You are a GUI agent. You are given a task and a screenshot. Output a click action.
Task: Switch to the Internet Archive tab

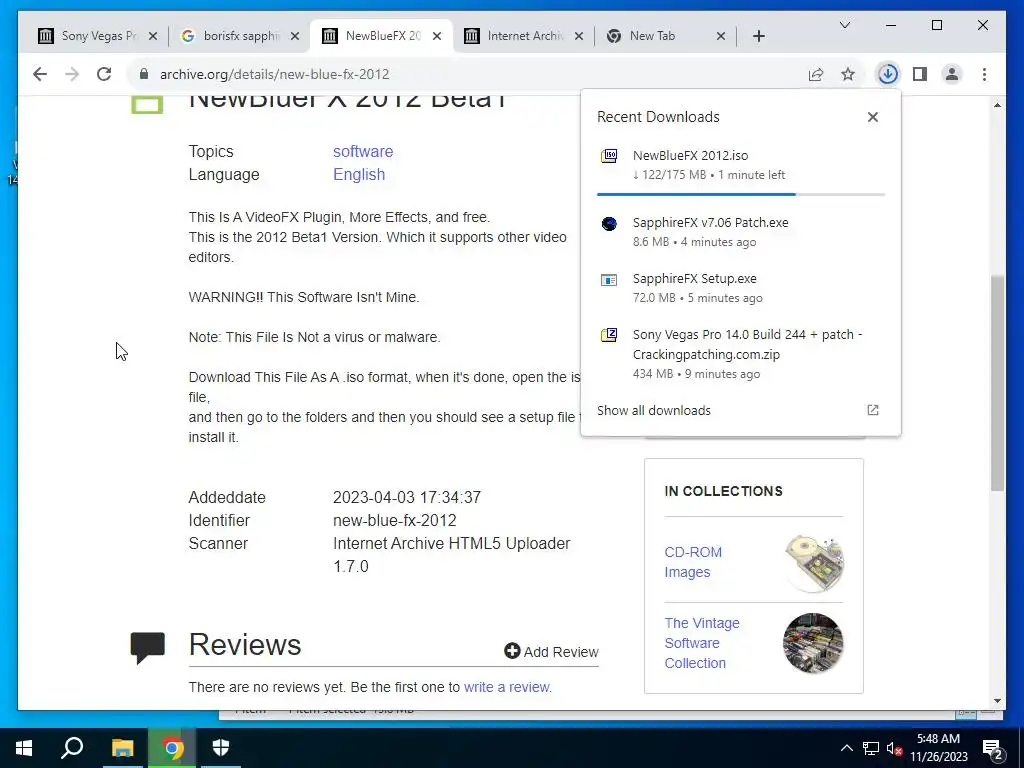point(525,36)
